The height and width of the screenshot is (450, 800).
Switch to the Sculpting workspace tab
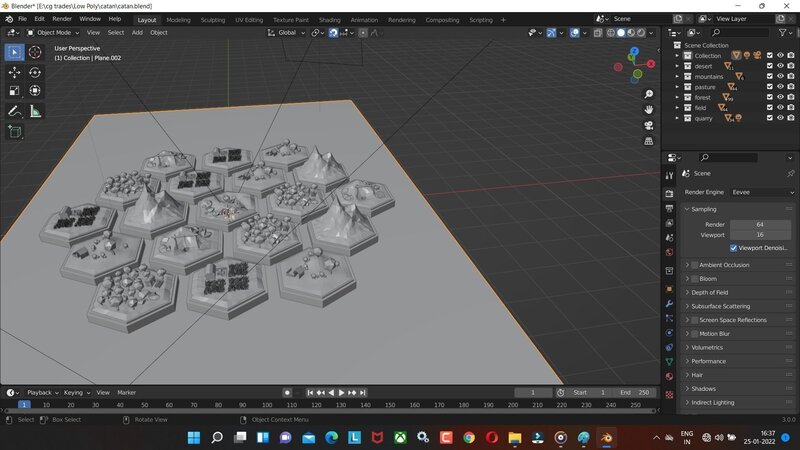[x=212, y=19]
